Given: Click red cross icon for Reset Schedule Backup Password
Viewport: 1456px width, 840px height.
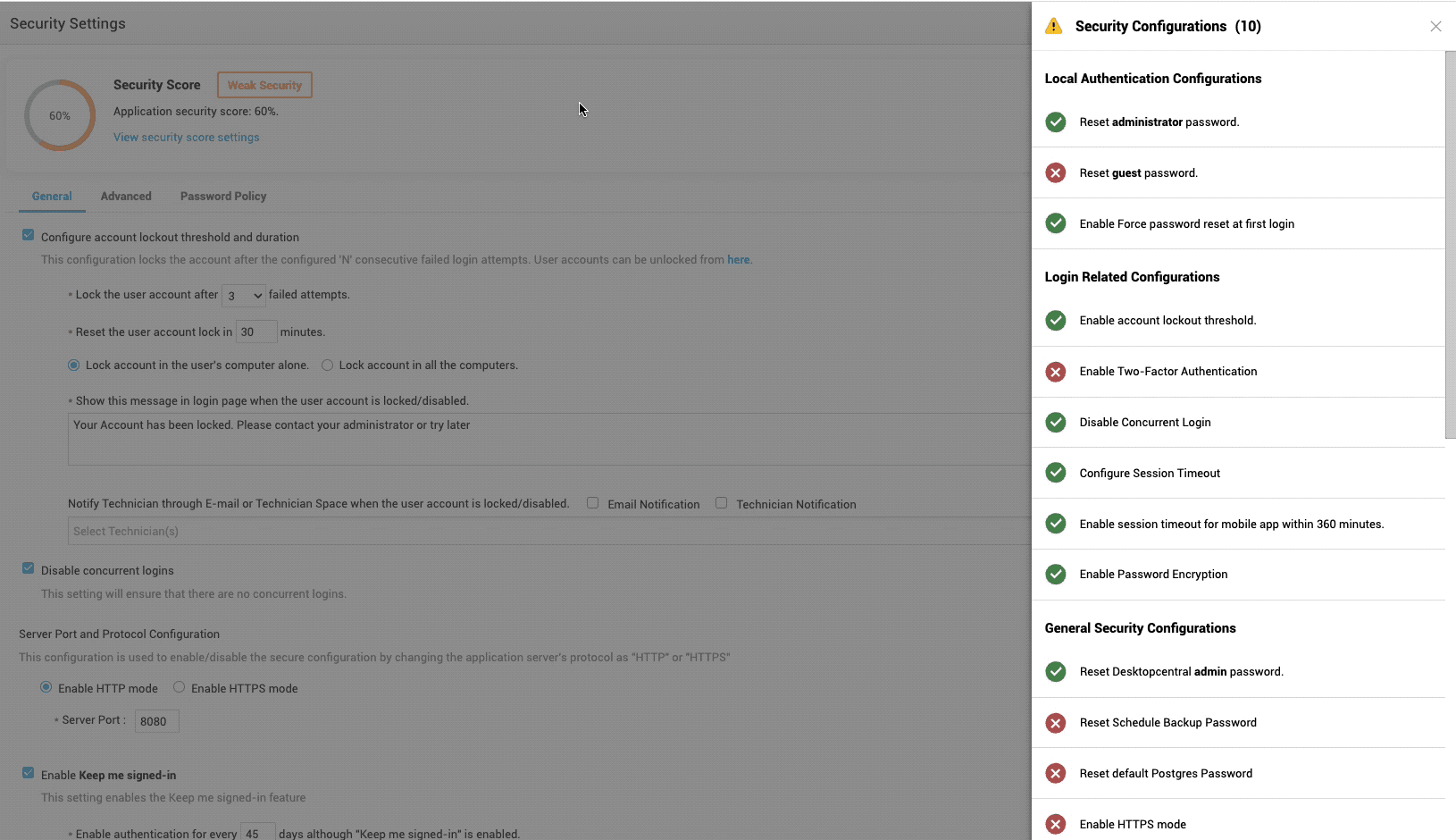Looking at the screenshot, I should point(1056,723).
